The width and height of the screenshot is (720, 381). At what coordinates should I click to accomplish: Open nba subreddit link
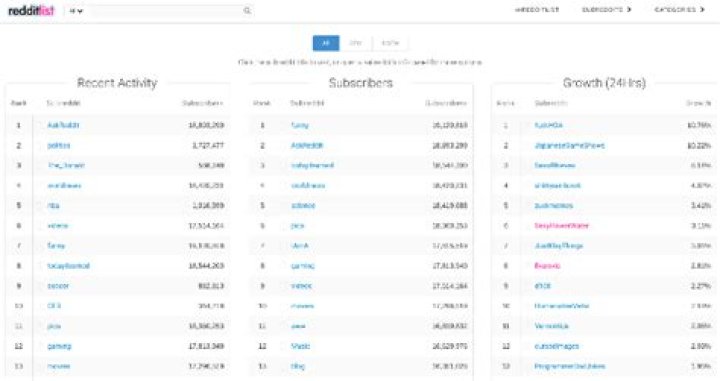click(53, 206)
